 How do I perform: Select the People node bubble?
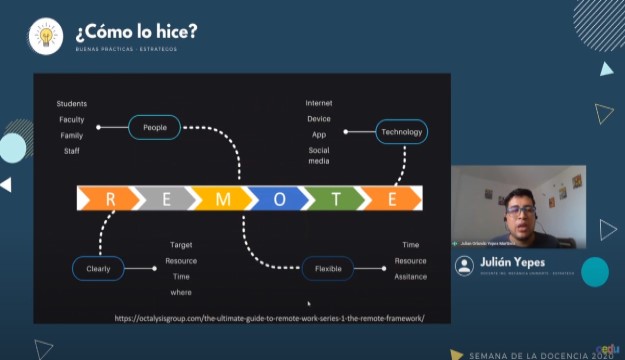pyautogui.click(x=155, y=128)
